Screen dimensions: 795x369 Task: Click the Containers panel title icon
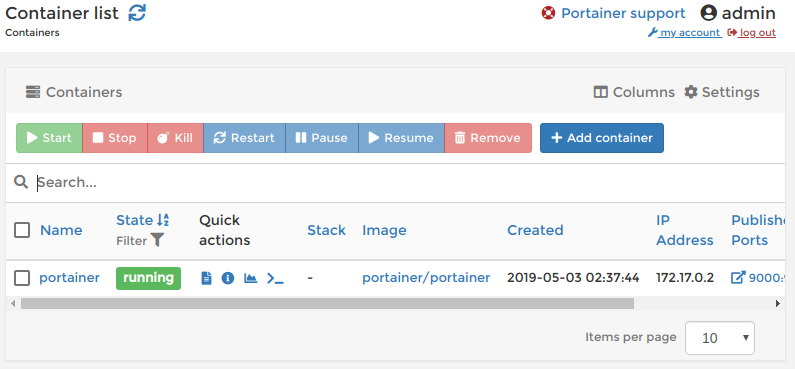(32, 92)
